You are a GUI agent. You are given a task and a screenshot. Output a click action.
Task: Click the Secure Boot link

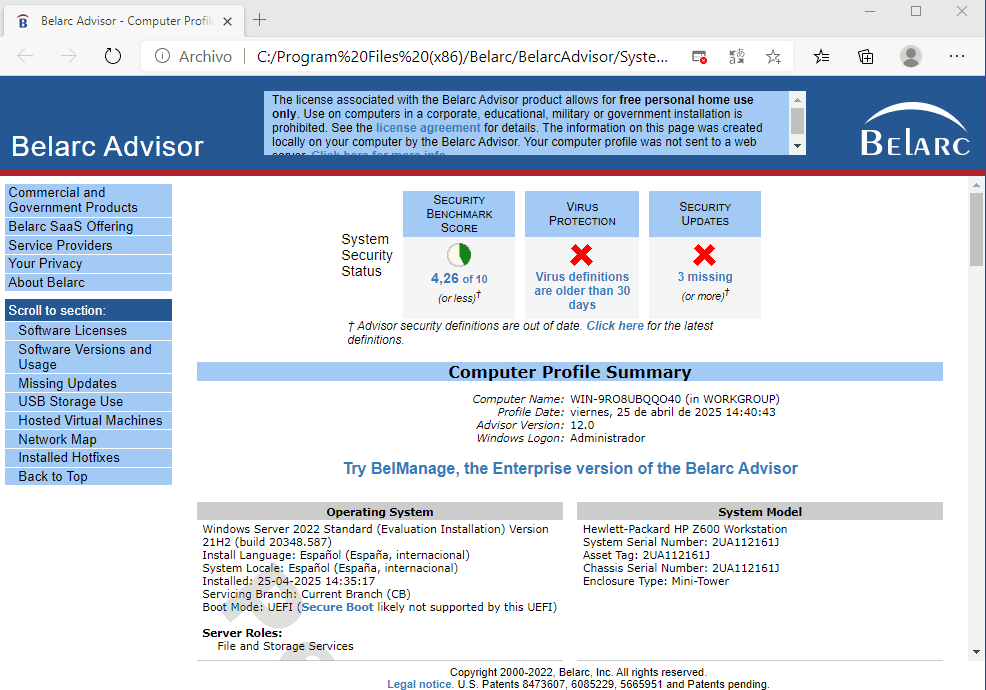point(336,607)
